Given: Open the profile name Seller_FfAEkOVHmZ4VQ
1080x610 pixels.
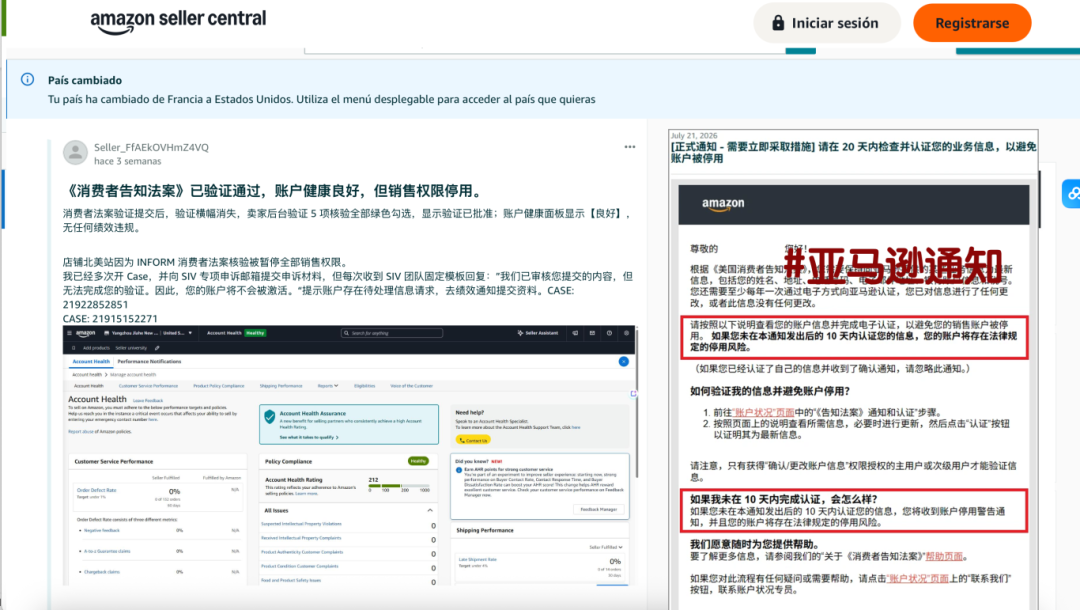Looking at the screenshot, I should click(x=151, y=147).
